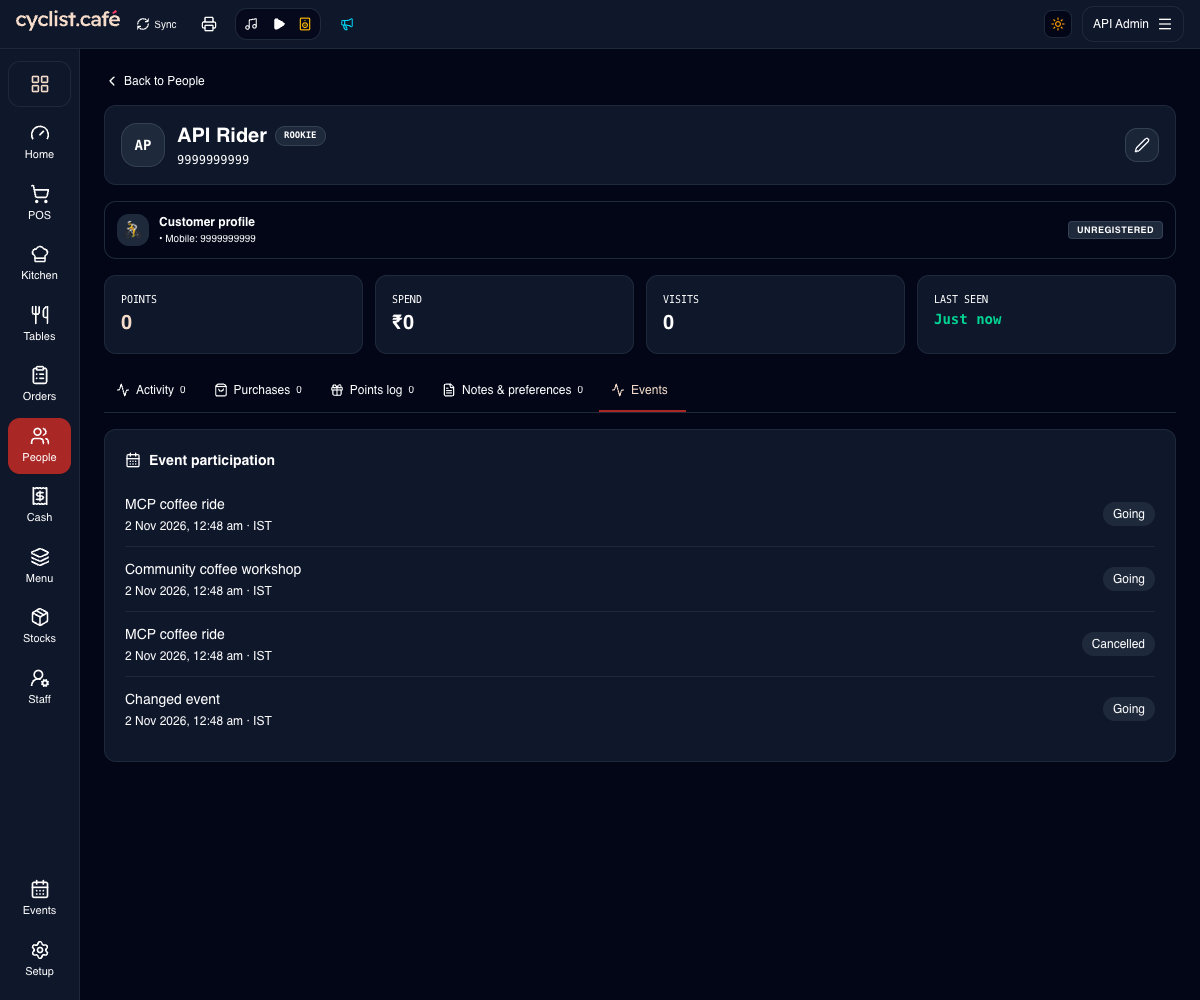Switch to the Purchases tab
Viewport: 1200px width, 1000px height.
(x=258, y=390)
